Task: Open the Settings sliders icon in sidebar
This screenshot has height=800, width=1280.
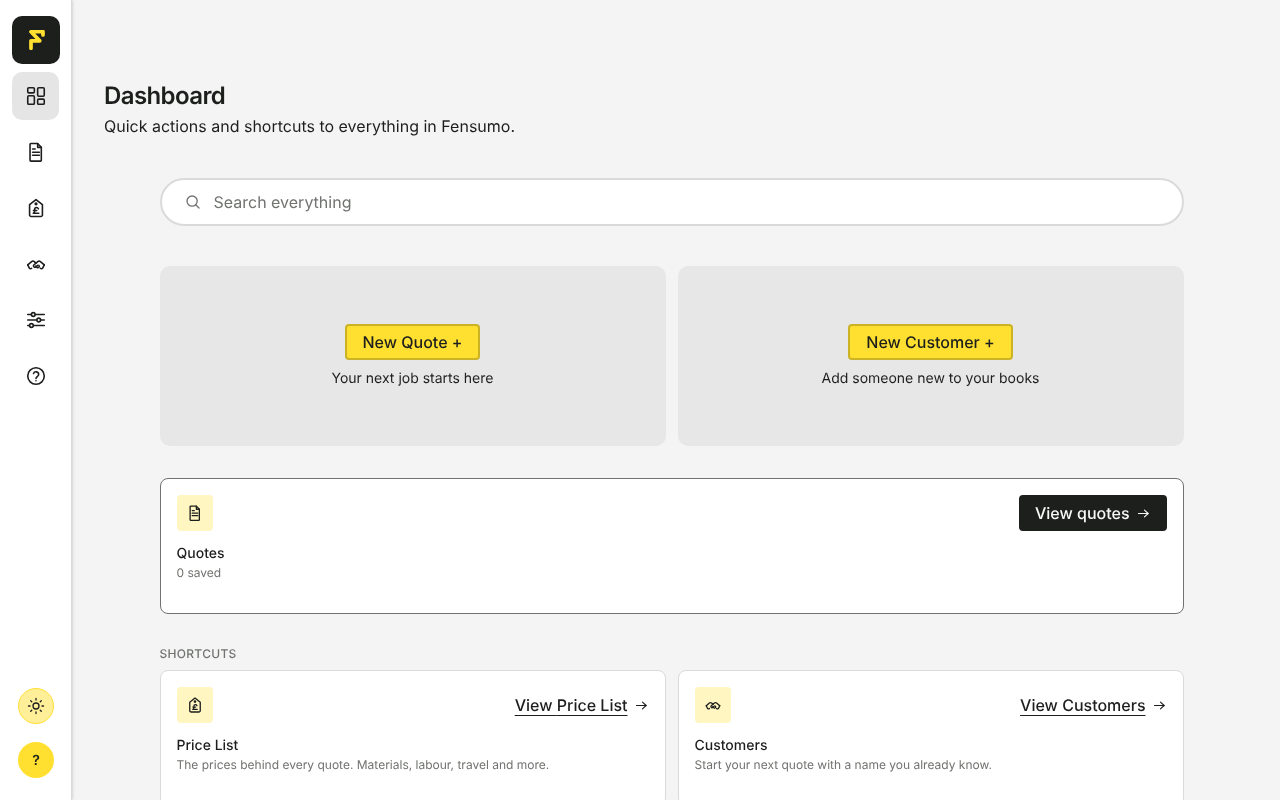Action: [36, 320]
